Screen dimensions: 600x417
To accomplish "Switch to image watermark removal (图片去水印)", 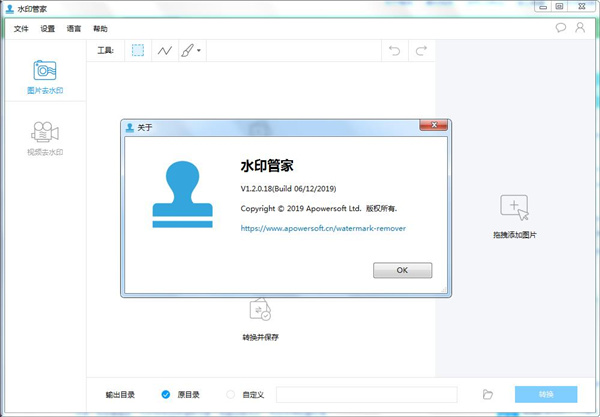I will [44, 77].
